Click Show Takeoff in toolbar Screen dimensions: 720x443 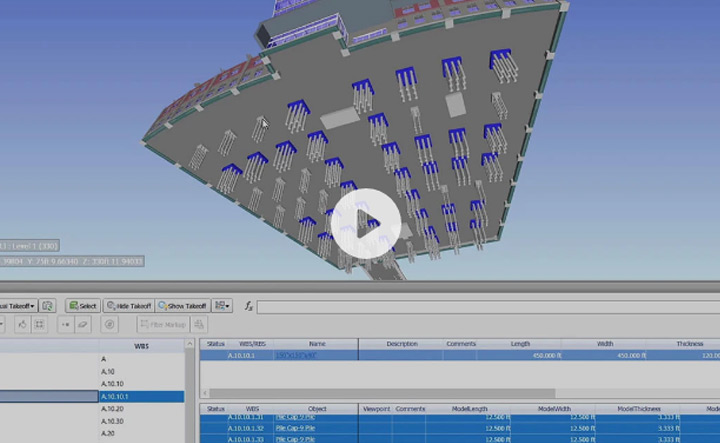point(182,305)
